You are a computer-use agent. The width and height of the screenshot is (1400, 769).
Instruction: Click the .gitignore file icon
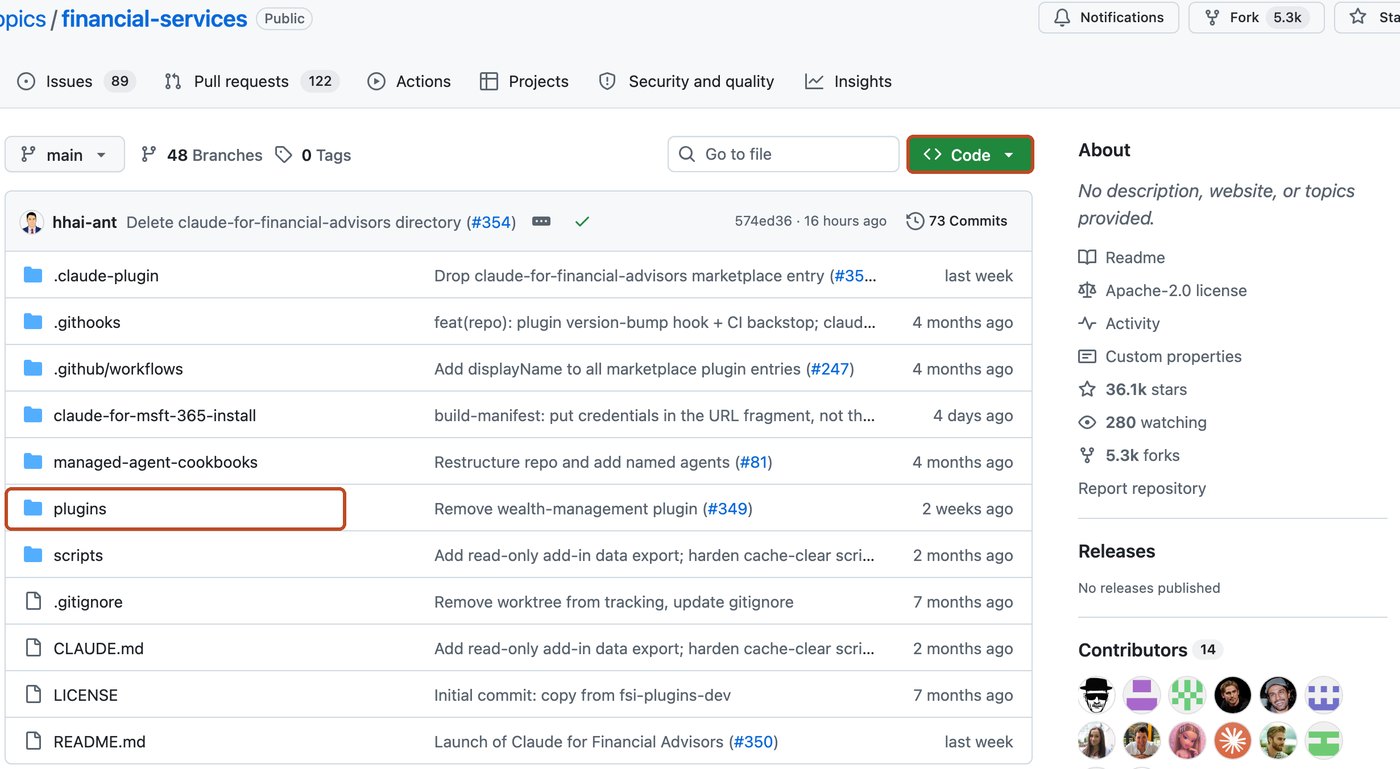click(x=33, y=602)
